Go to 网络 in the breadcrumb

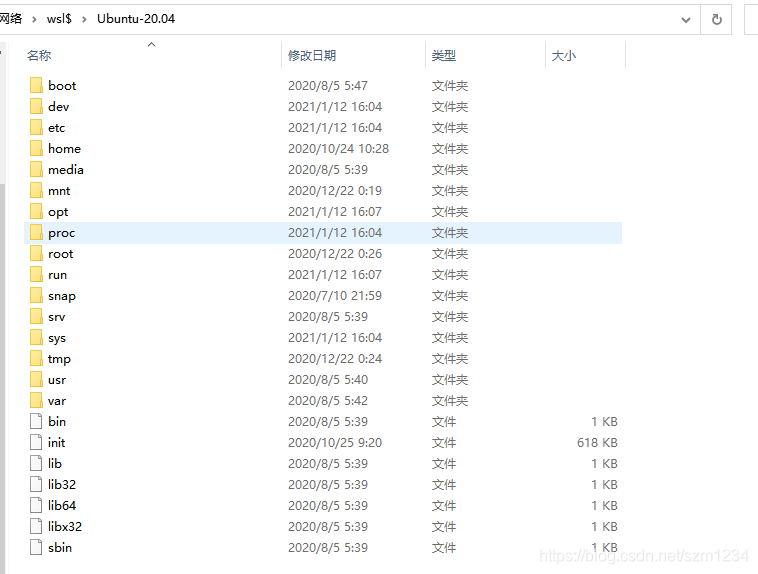click(11, 19)
